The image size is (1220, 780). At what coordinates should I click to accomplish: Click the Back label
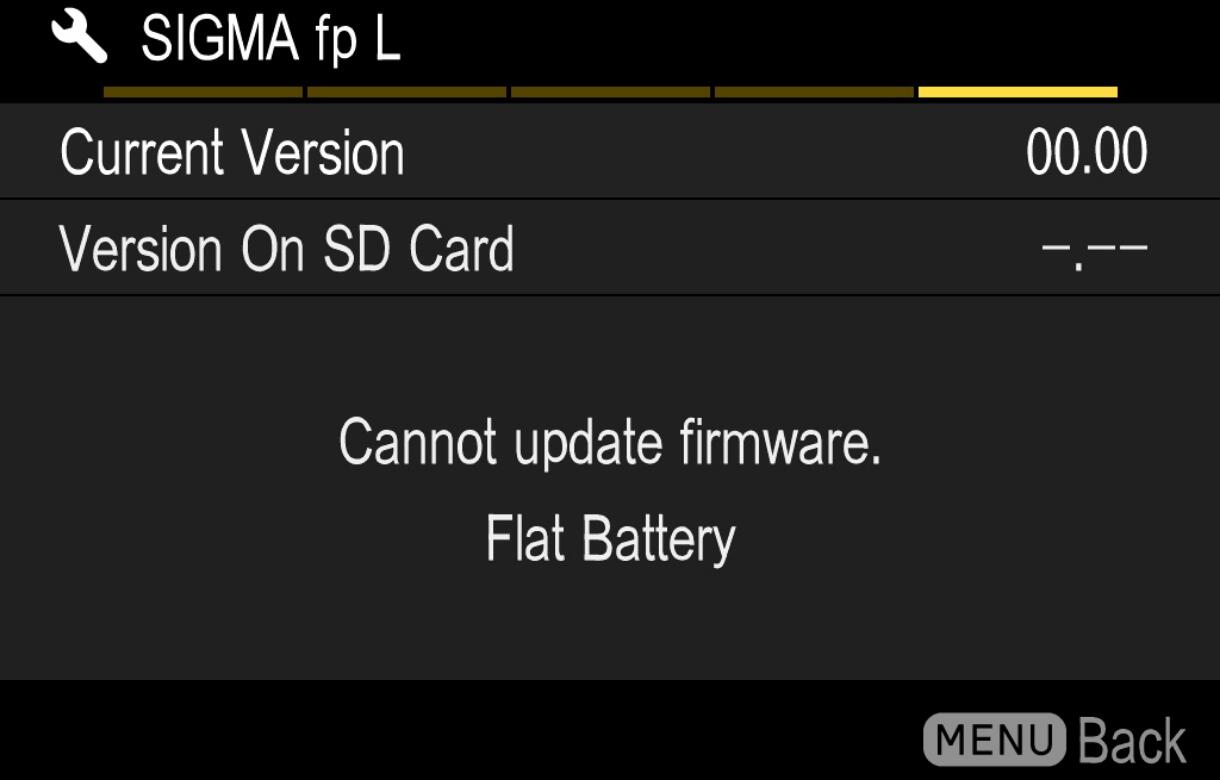pyautogui.click(x=1133, y=741)
